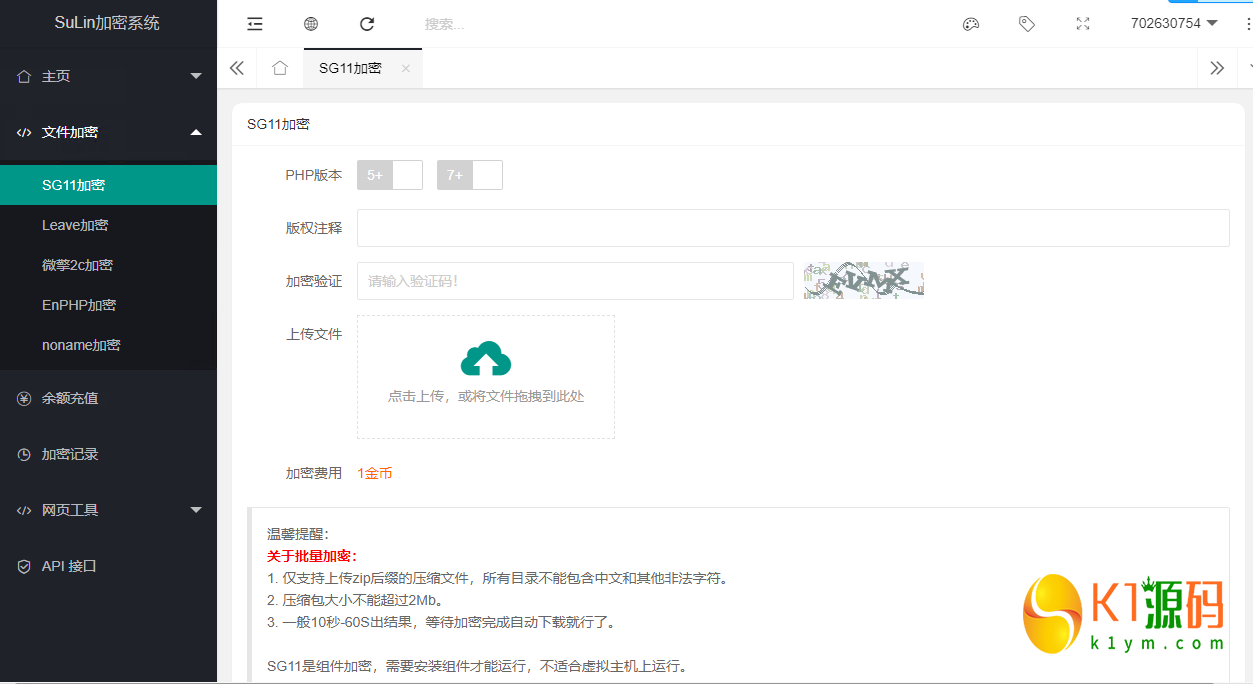Screen dimensions: 1253x684
Task: Expand the 网页工具 sidebar dropdown
Action: click(196, 509)
